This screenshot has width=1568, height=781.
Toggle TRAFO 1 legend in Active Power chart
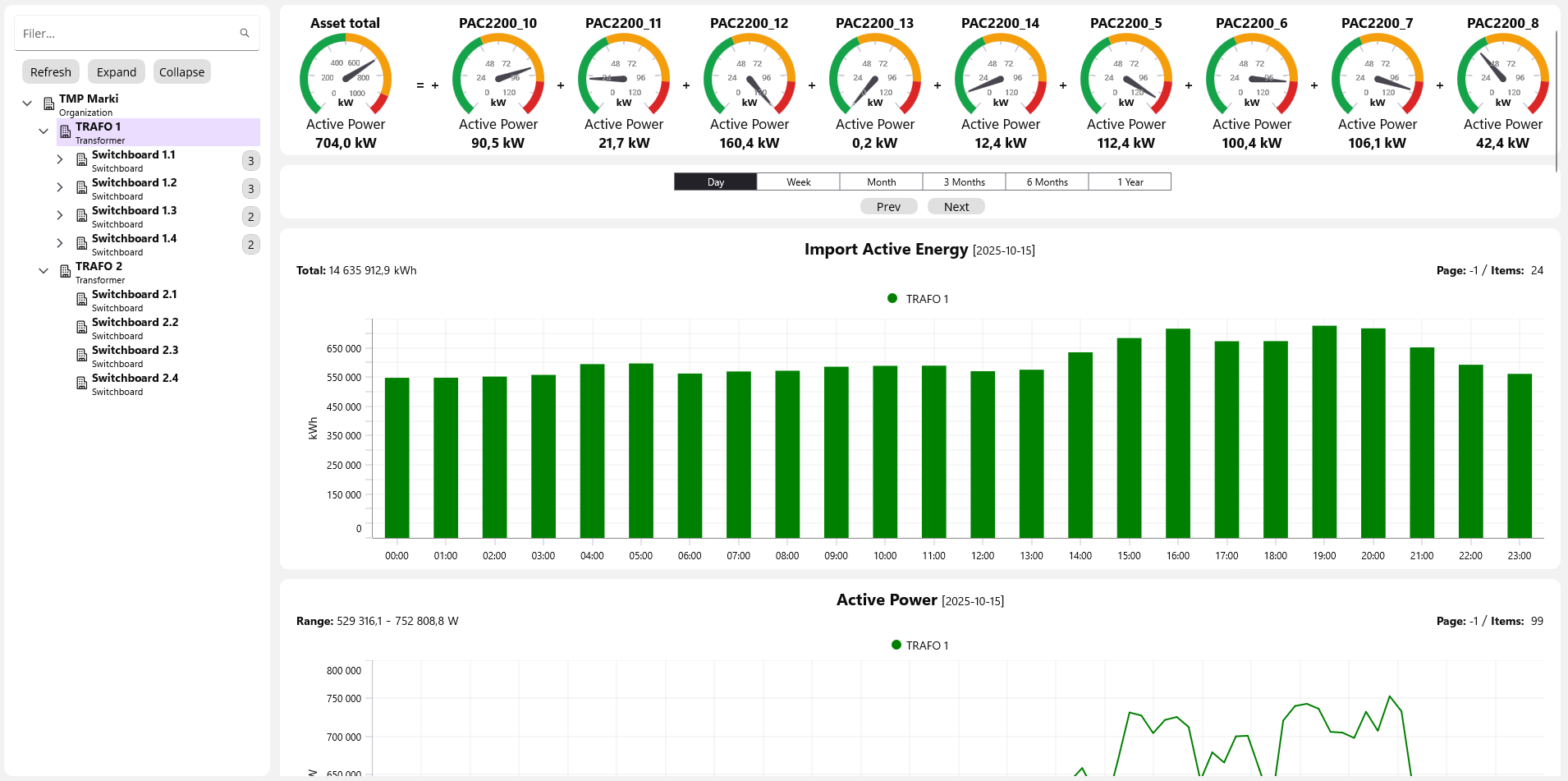coord(919,645)
